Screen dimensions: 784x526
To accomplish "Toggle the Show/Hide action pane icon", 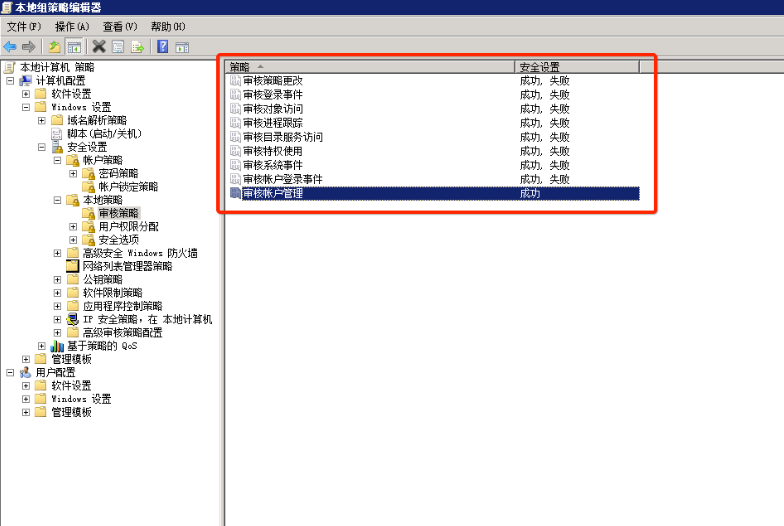I will click(181, 46).
